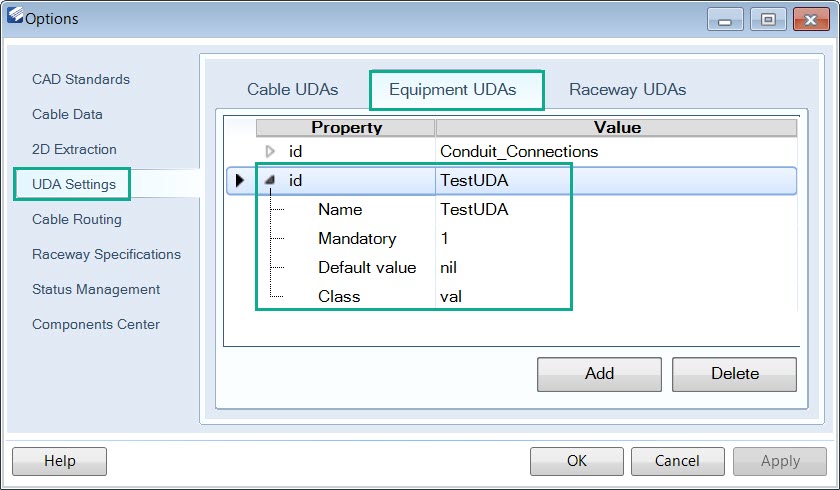Click the Help button
This screenshot has width=840, height=490.
coord(59,461)
